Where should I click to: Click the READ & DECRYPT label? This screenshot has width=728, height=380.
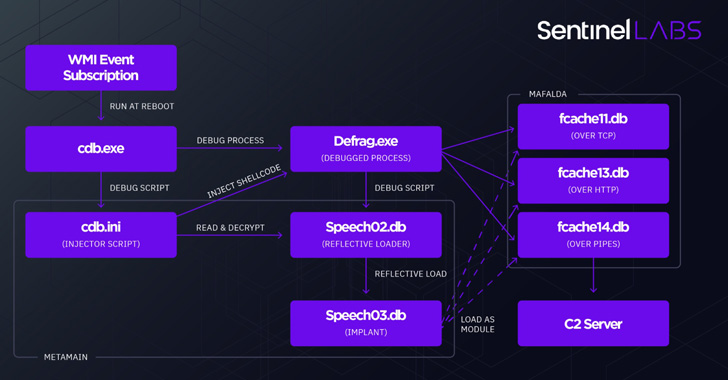pos(230,228)
